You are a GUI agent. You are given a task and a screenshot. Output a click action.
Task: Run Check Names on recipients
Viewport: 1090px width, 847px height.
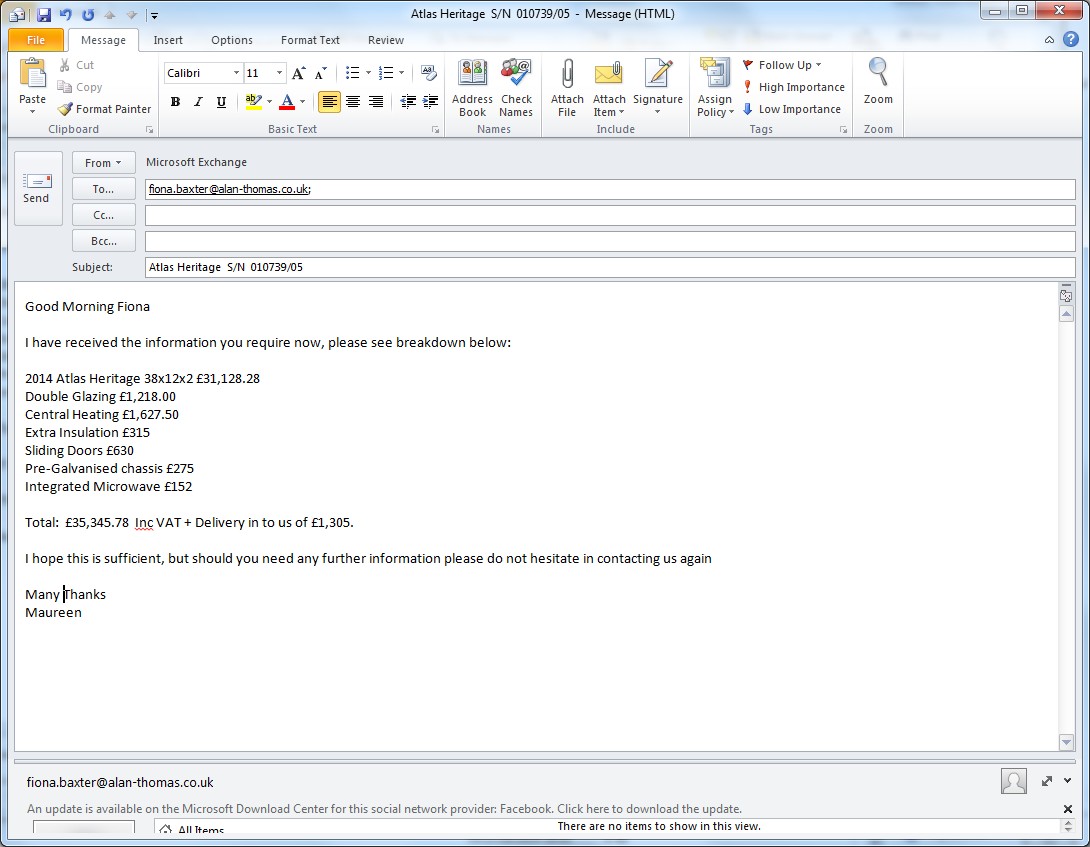click(516, 88)
